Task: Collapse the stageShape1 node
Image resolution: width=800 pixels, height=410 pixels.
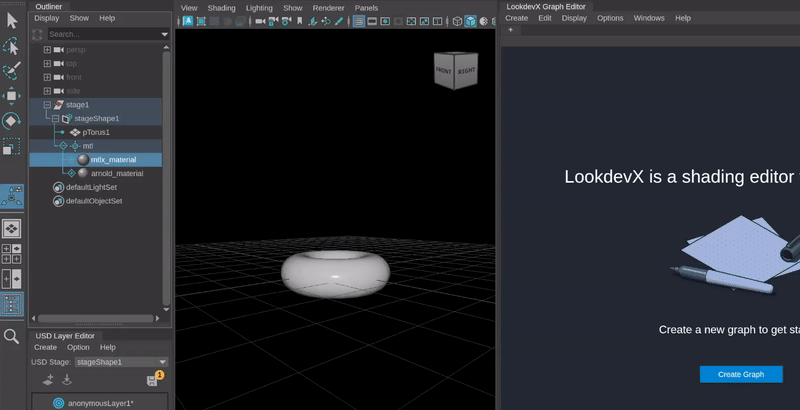Action: (x=56, y=119)
